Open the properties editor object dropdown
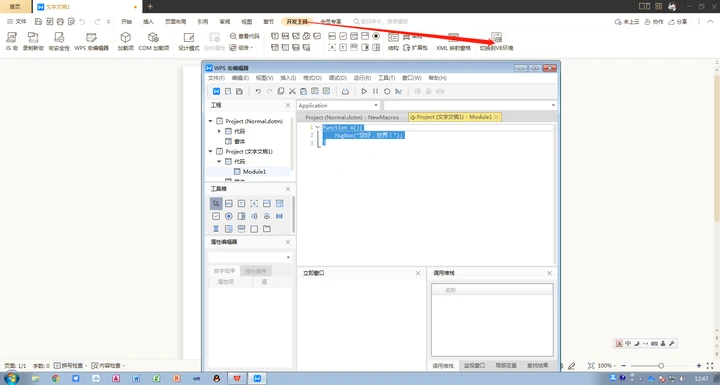The height and width of the screenshot is (385, 720). click(x=250, y=257)
